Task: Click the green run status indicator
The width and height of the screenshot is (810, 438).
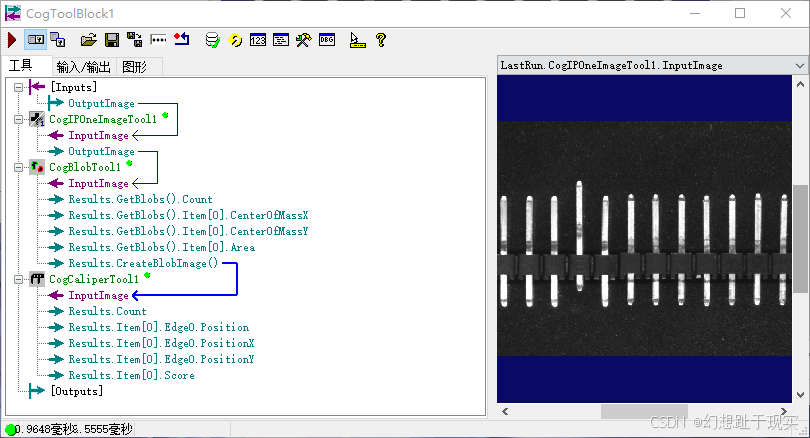Action: [10, 429]
